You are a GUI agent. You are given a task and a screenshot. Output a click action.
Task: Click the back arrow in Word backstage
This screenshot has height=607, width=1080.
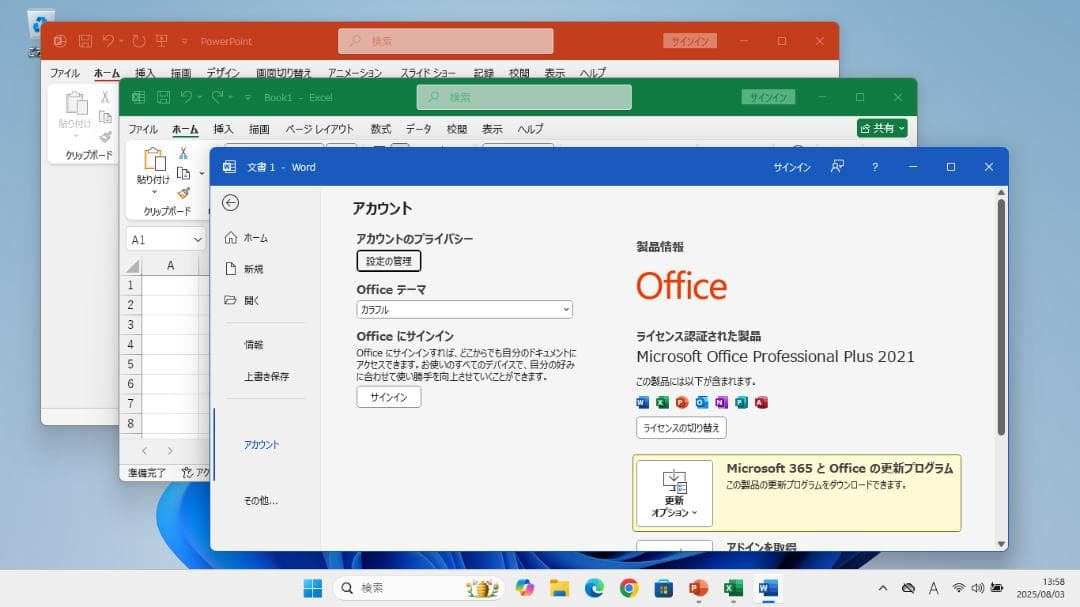coord(231,203)
